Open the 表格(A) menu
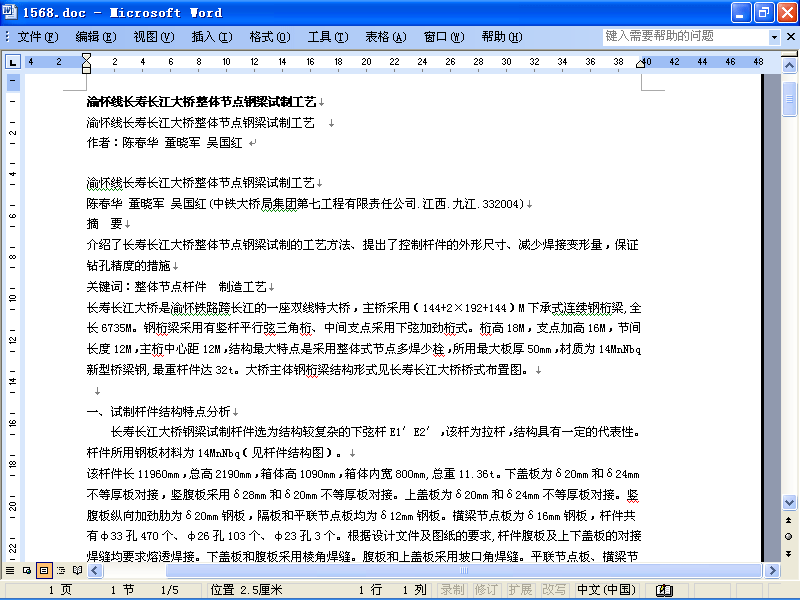 tap(386, 37)
